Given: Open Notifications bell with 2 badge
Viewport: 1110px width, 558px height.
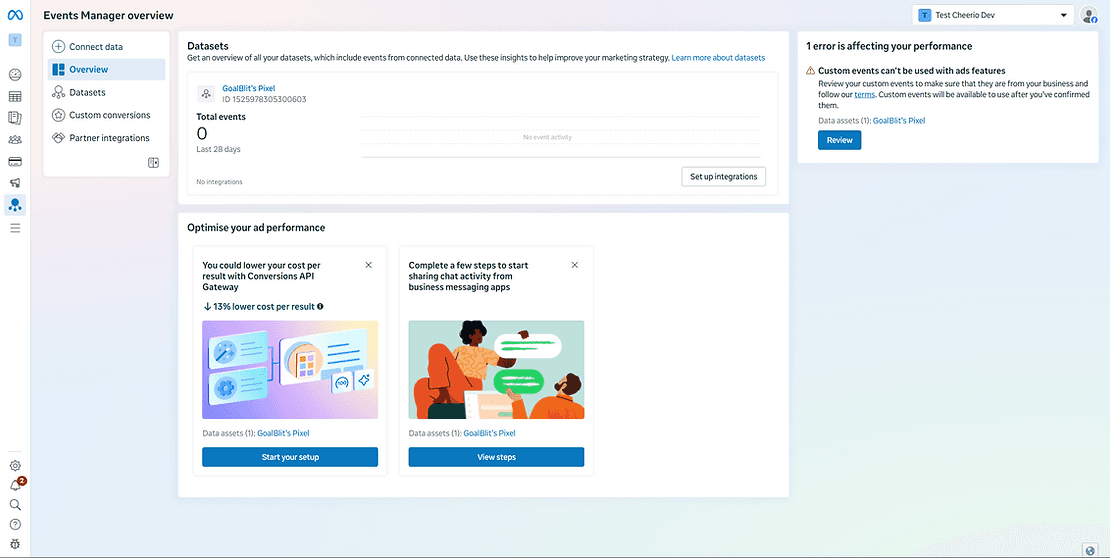Looking at the screenshot, I should tap(16, 485).
